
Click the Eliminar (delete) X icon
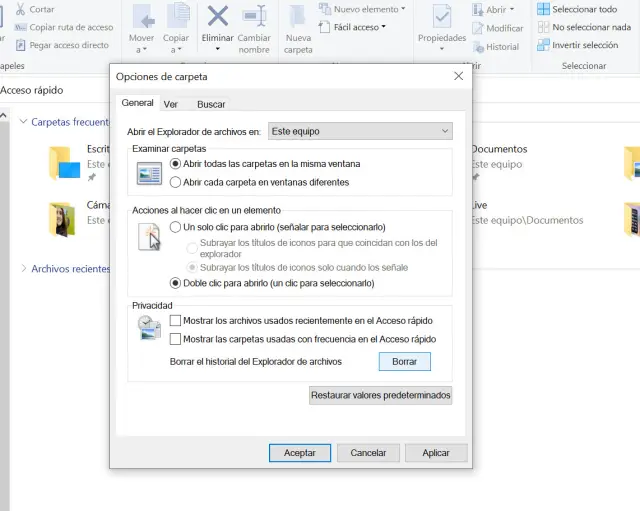pos(217,17)
